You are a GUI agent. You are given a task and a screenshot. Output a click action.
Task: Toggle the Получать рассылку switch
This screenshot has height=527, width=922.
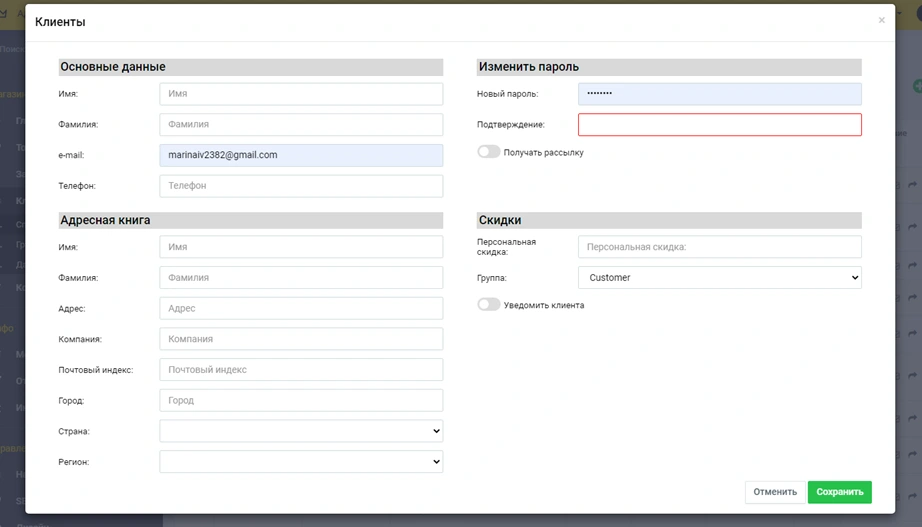point(489,152)
